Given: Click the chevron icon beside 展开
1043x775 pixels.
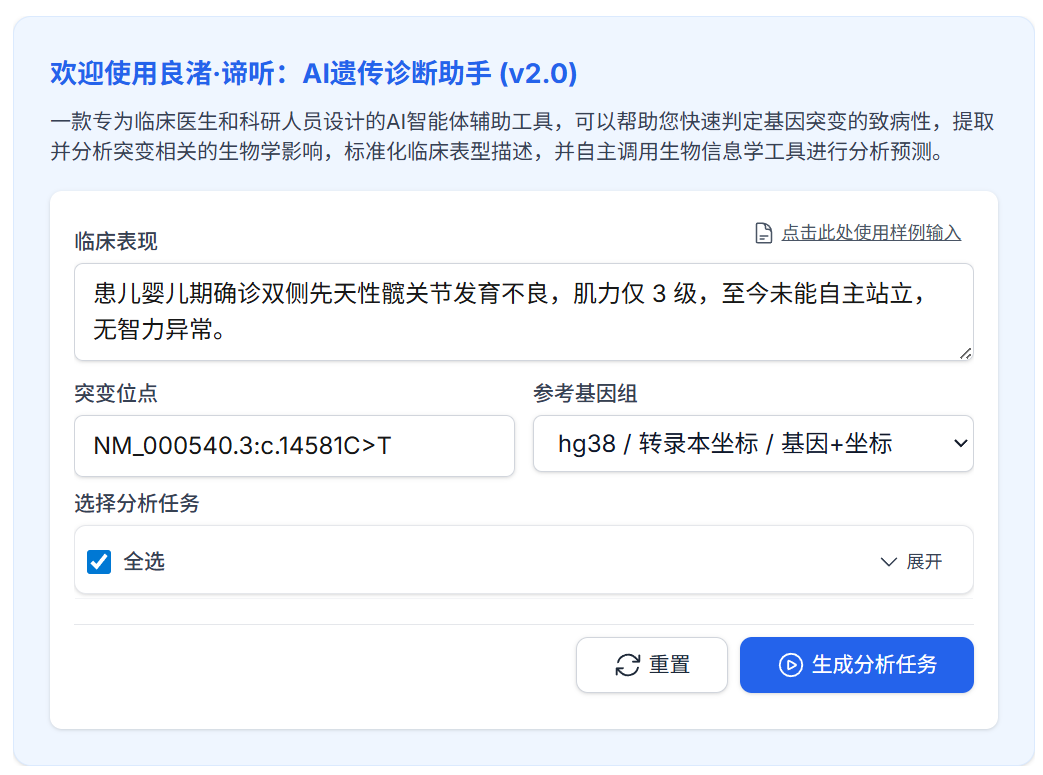Looking at the screenshot, I should pos(888,562).
